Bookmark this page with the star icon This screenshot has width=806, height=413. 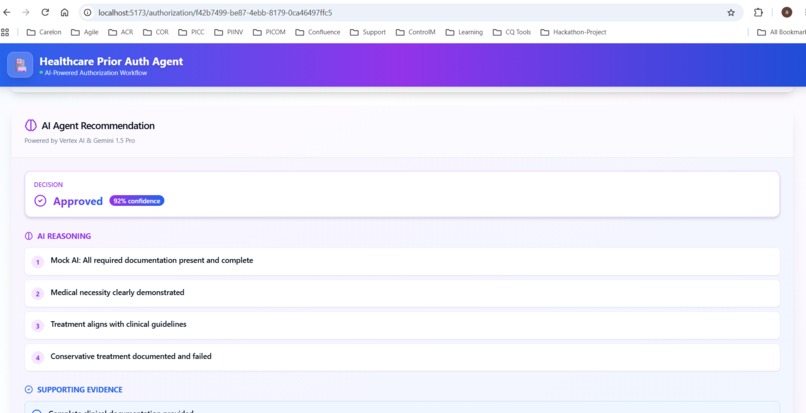click(731, 13)
